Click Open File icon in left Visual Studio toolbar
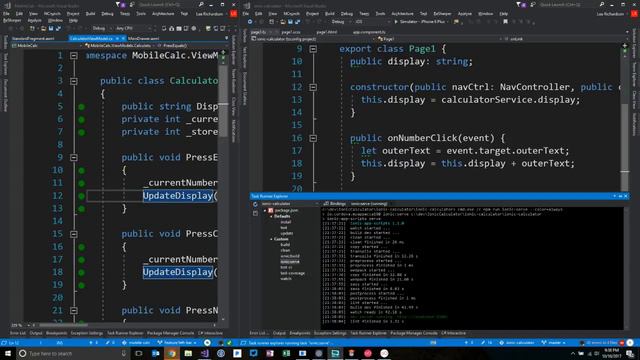The width and height of the screenshot is (640, 360). (x=43, y=29)
